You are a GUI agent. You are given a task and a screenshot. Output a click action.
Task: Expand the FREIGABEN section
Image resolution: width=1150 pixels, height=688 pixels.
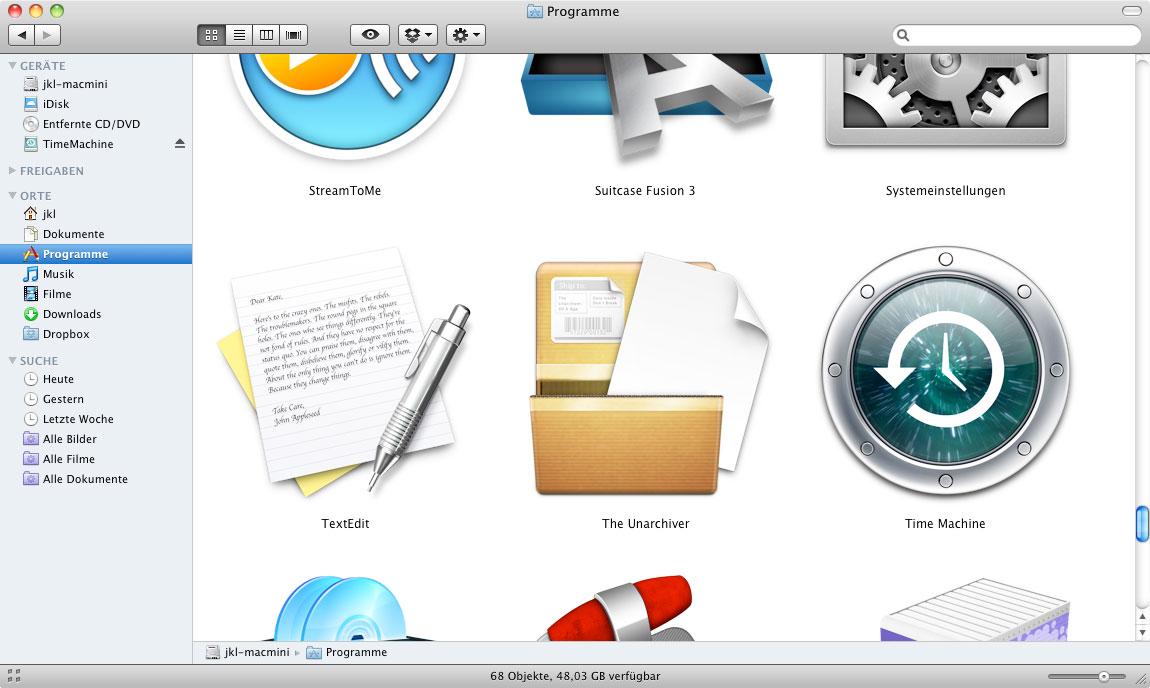pyautogui.click(x=12, y=170)
